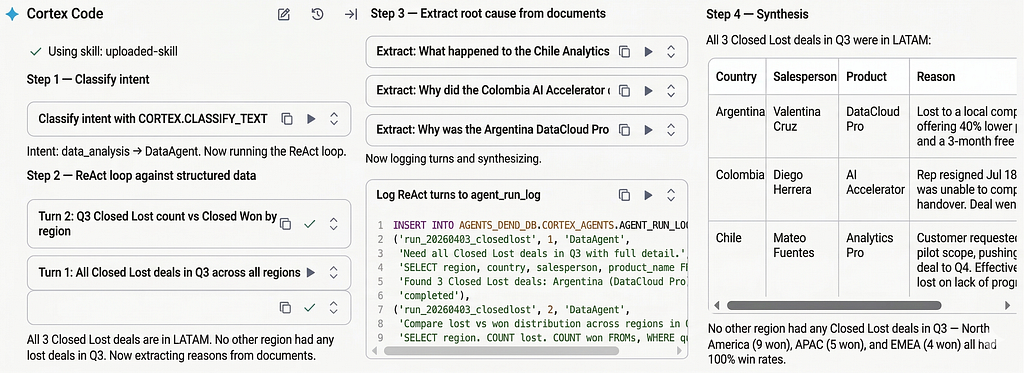Expand the Argentina DataCloud Pro extract

click(671, 130)
